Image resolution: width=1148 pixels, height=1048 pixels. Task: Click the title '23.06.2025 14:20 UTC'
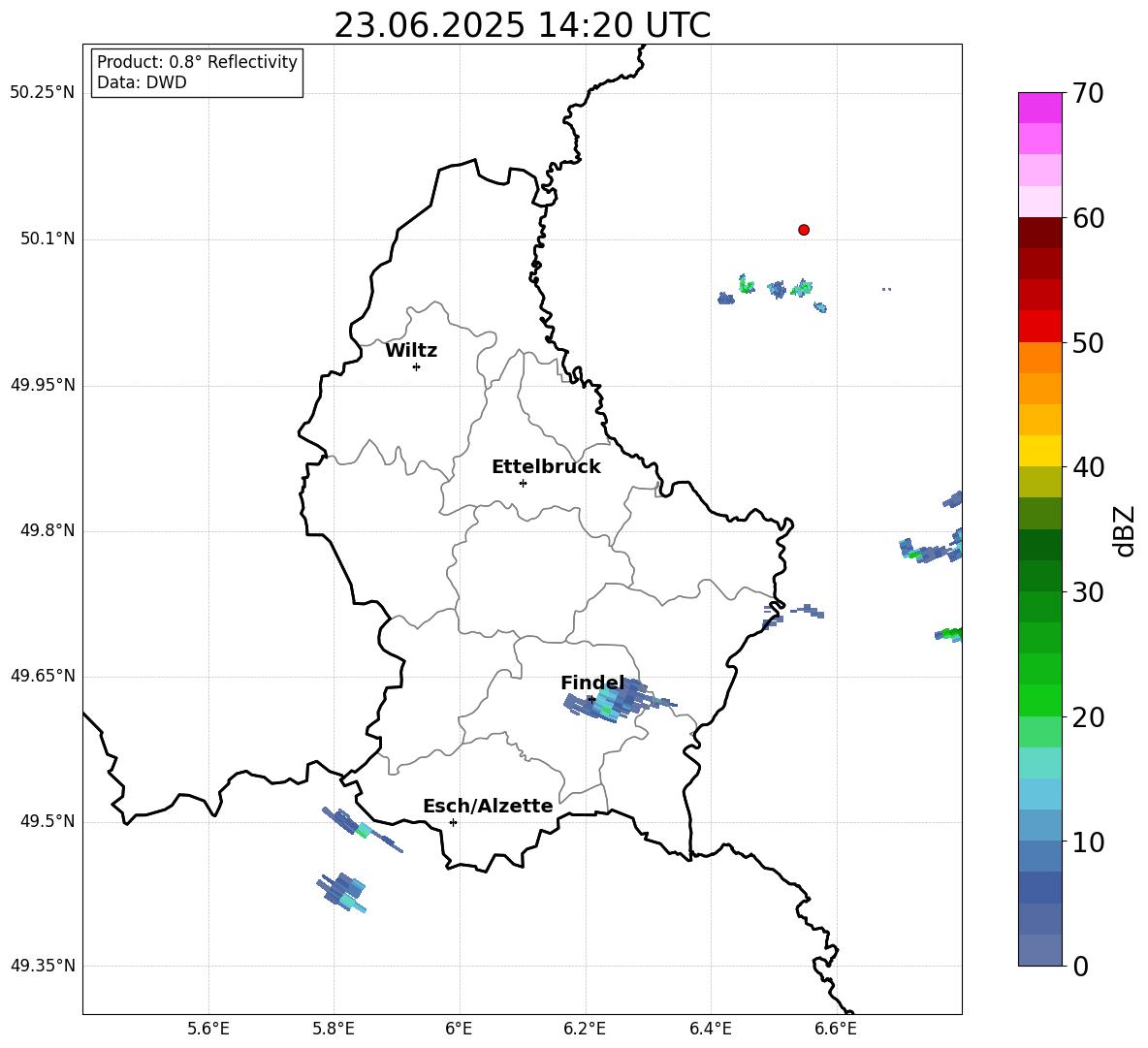(x=522, y=25)
